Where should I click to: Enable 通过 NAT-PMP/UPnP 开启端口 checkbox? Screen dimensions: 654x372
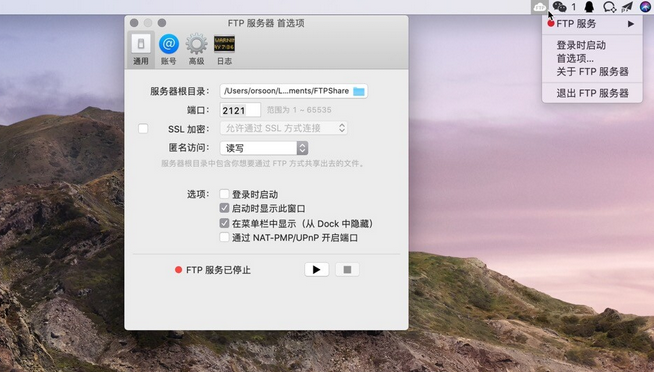coord(224,237)
